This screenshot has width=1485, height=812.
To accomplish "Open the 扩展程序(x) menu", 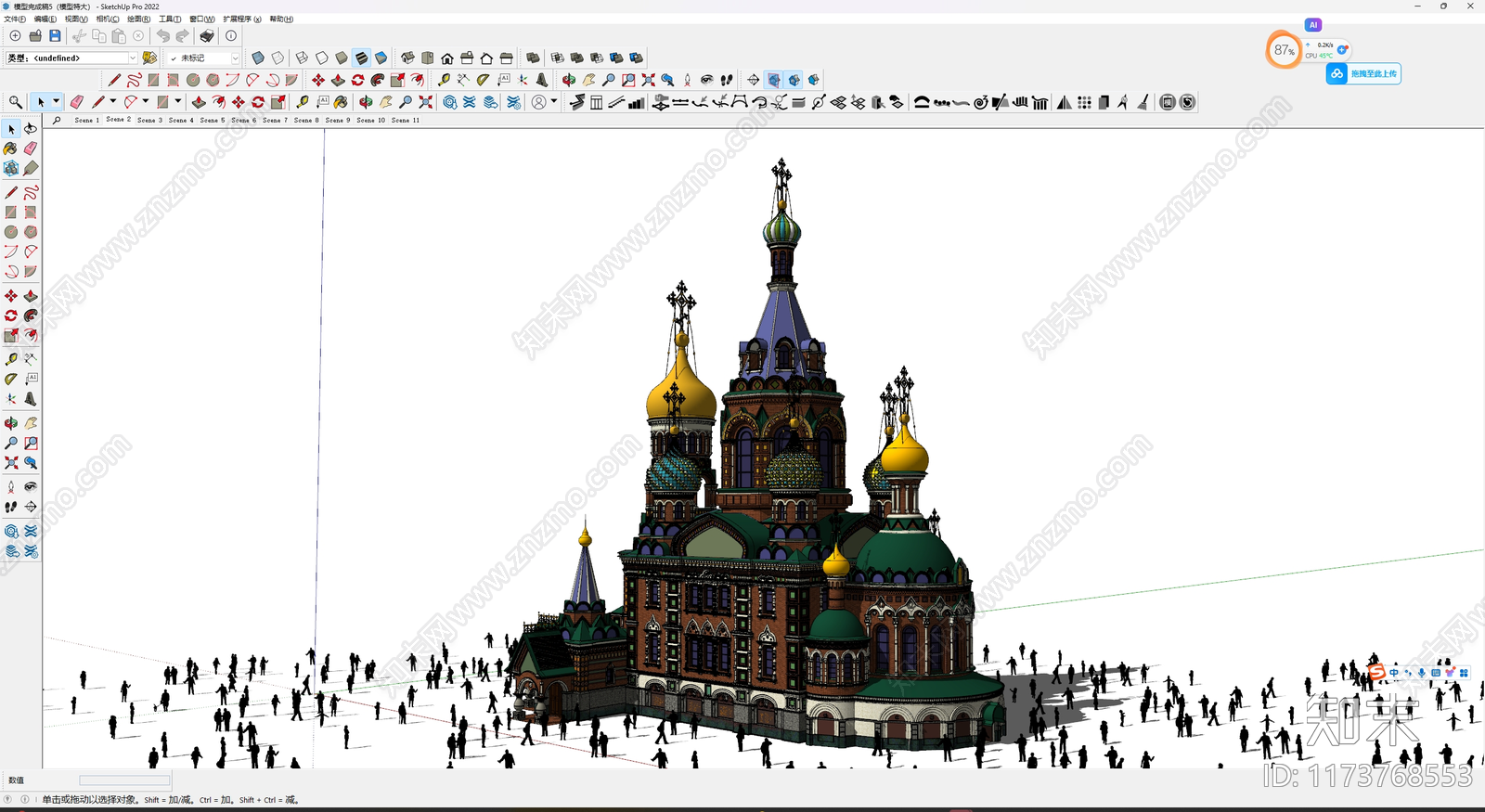I will [241, 19].
